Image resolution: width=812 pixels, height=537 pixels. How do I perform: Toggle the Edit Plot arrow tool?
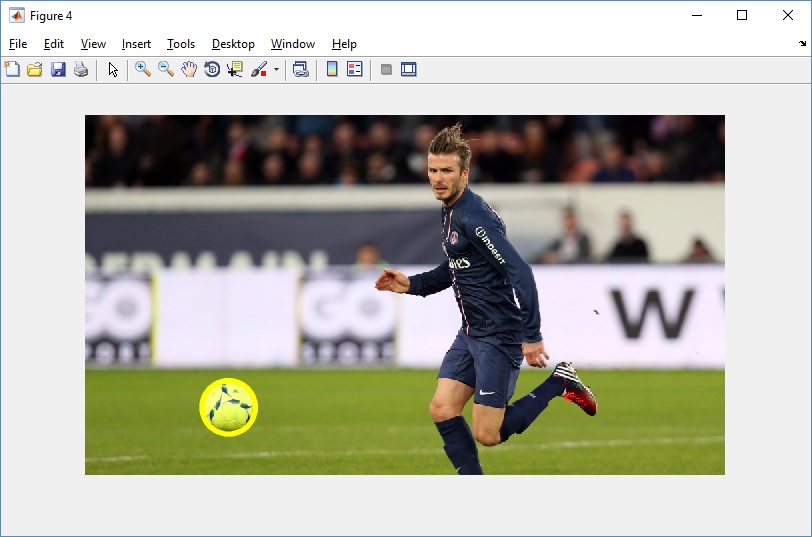pyautogui.click(x=113, y=70)
